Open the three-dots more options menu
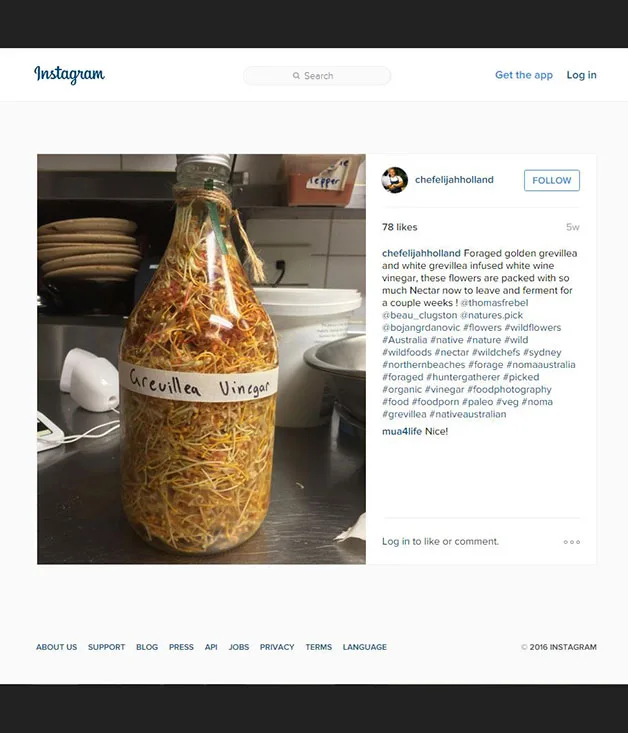Viewport: 628px width, 733px height. tap(571, 542)
